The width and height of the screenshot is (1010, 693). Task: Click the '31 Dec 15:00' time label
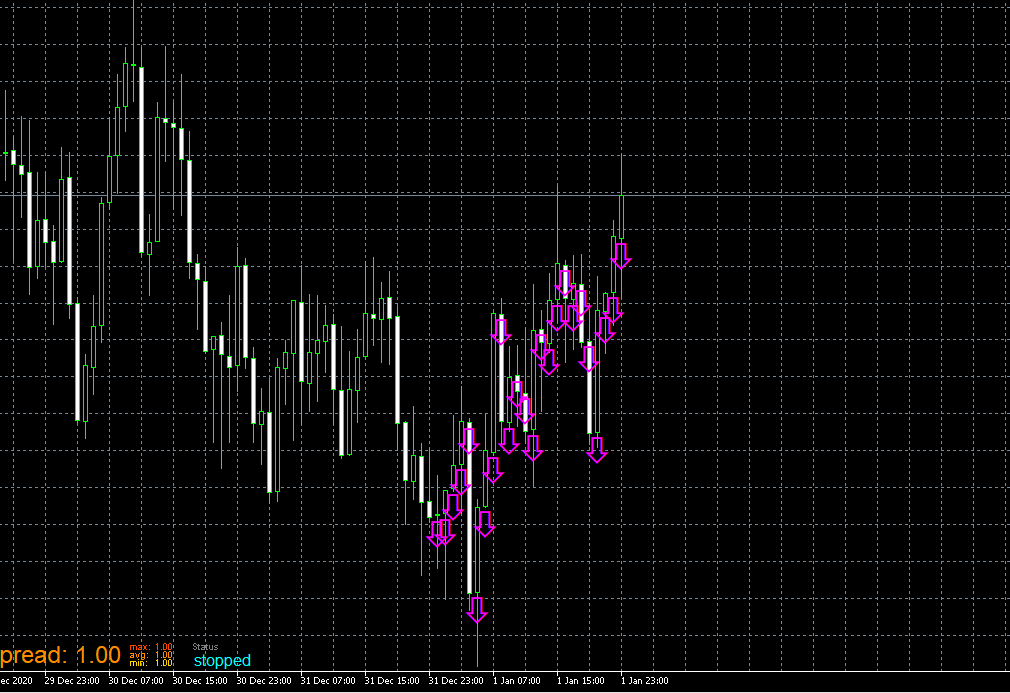tap(392, 681)
